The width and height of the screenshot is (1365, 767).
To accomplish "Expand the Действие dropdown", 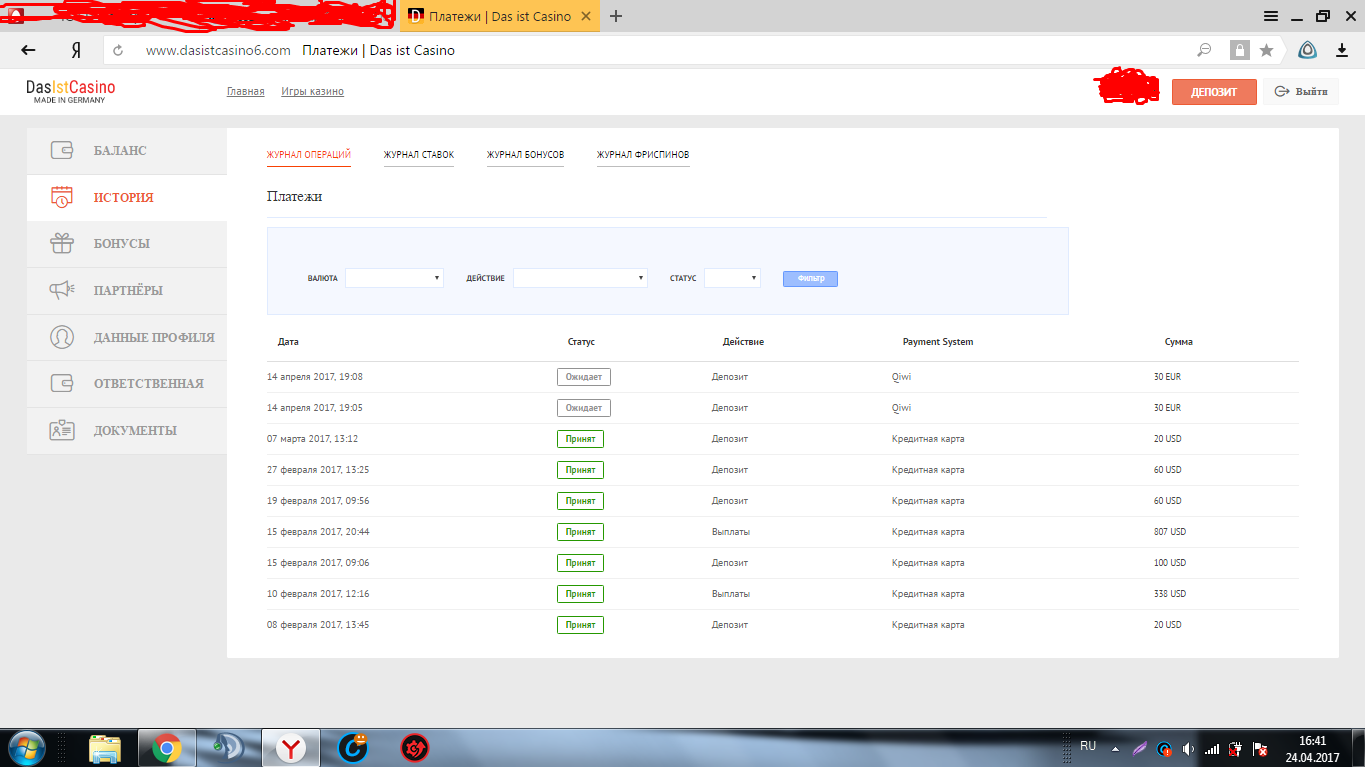I will 580,278.
